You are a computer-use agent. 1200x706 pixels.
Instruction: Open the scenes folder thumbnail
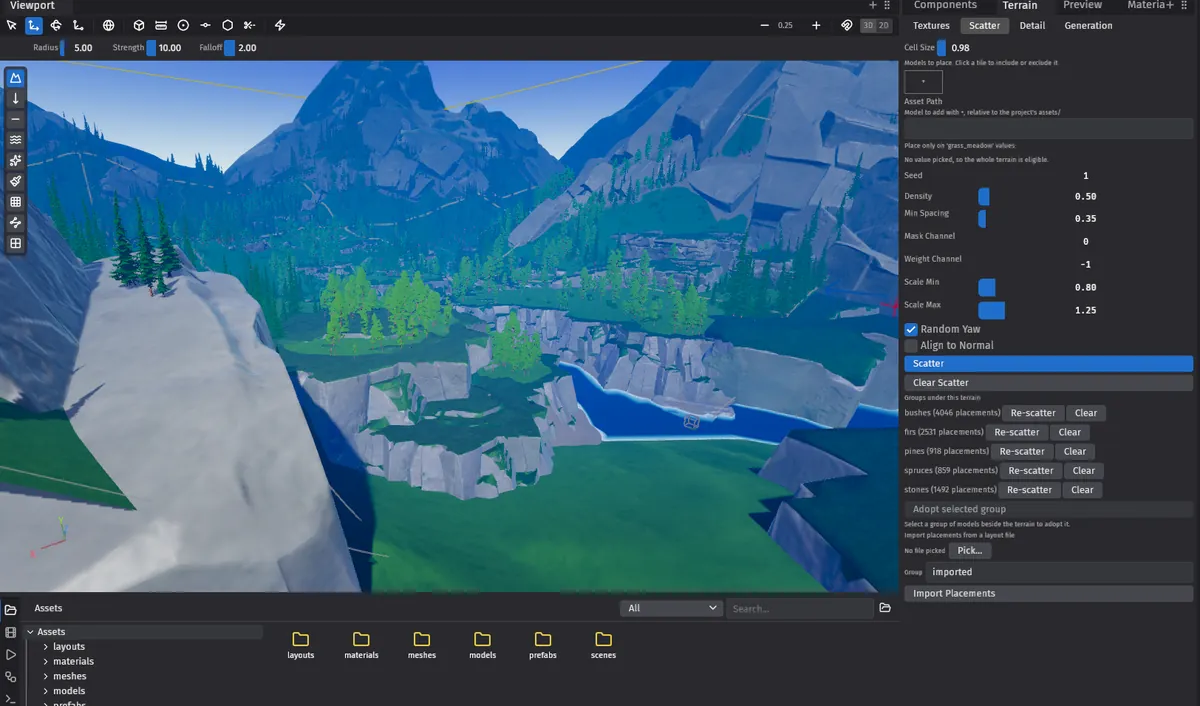(x=603, y=645)
